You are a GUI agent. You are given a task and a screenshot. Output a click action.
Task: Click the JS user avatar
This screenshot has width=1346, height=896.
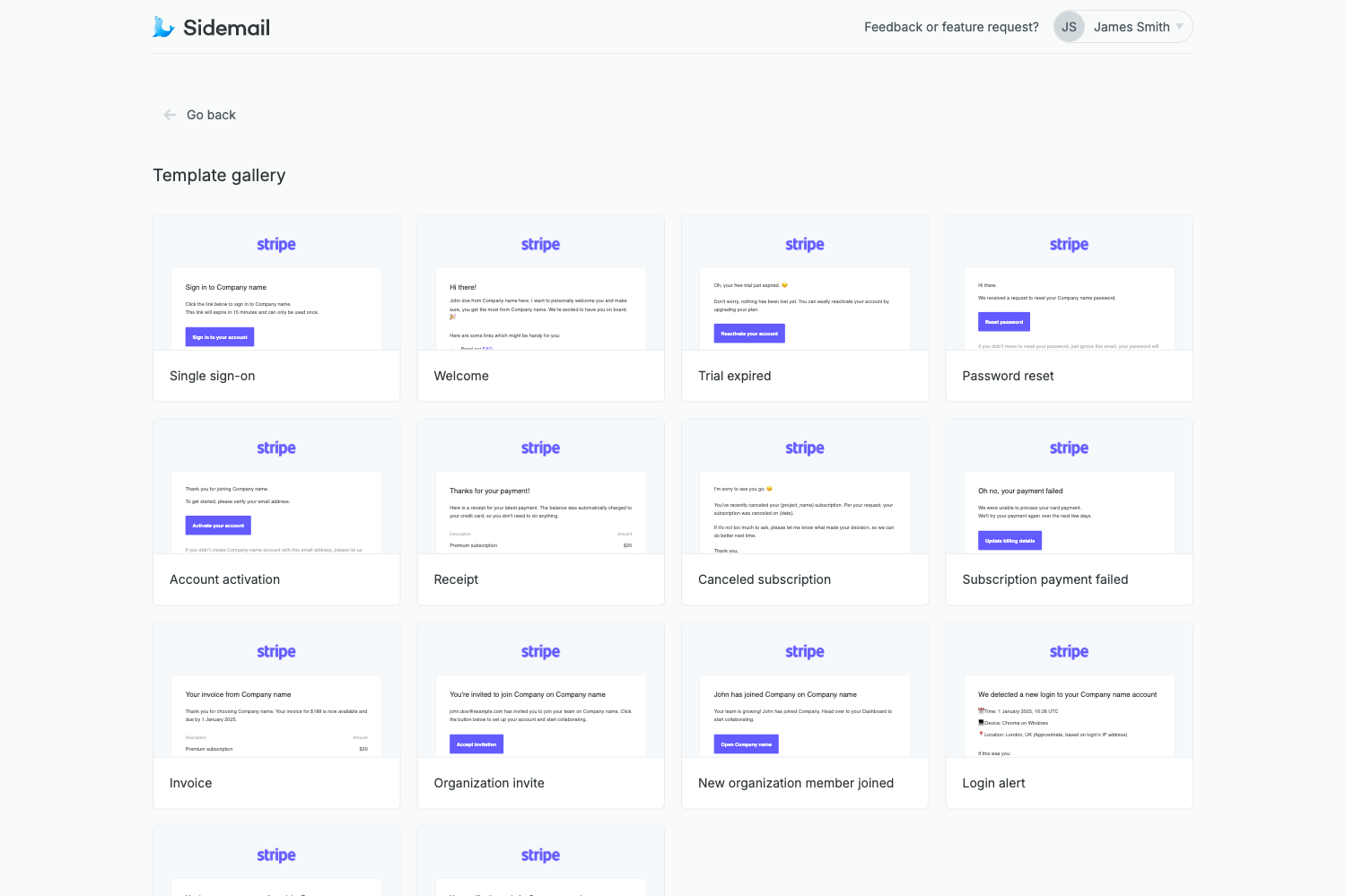[x=1069, y=27]
